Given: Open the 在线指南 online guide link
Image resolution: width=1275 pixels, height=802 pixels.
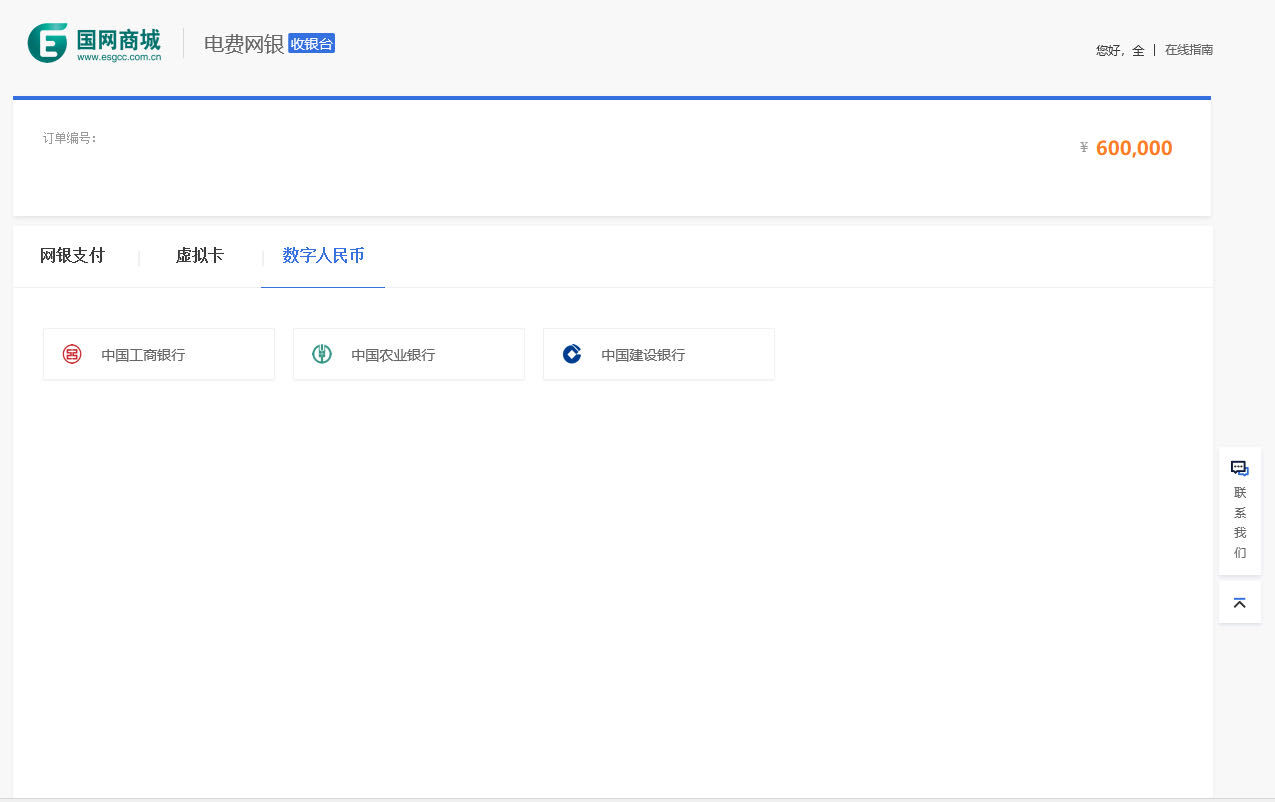Looking at the screenshot, I should [x=1188, y=50].
